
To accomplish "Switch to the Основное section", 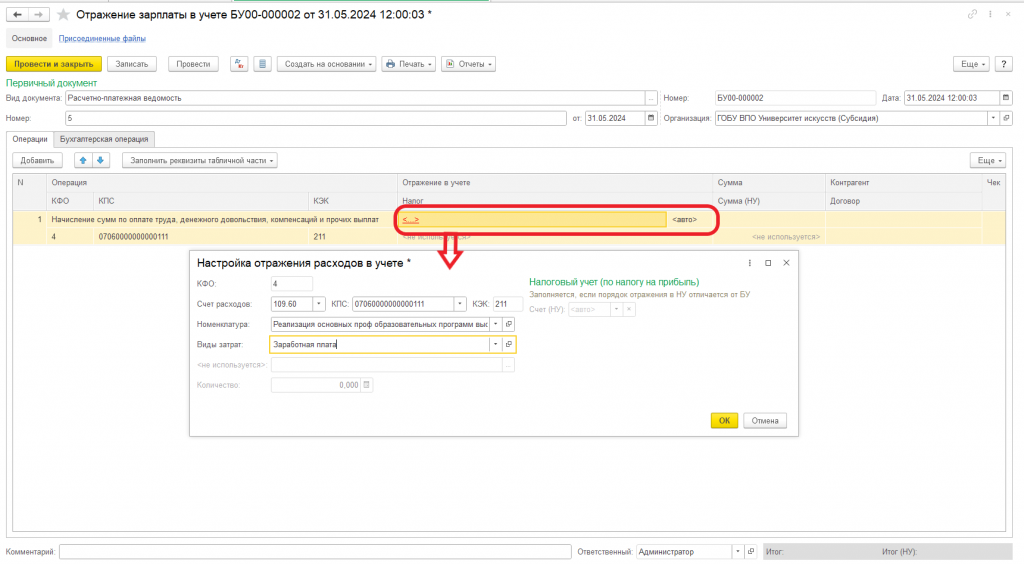I will (x=29, y=39).
